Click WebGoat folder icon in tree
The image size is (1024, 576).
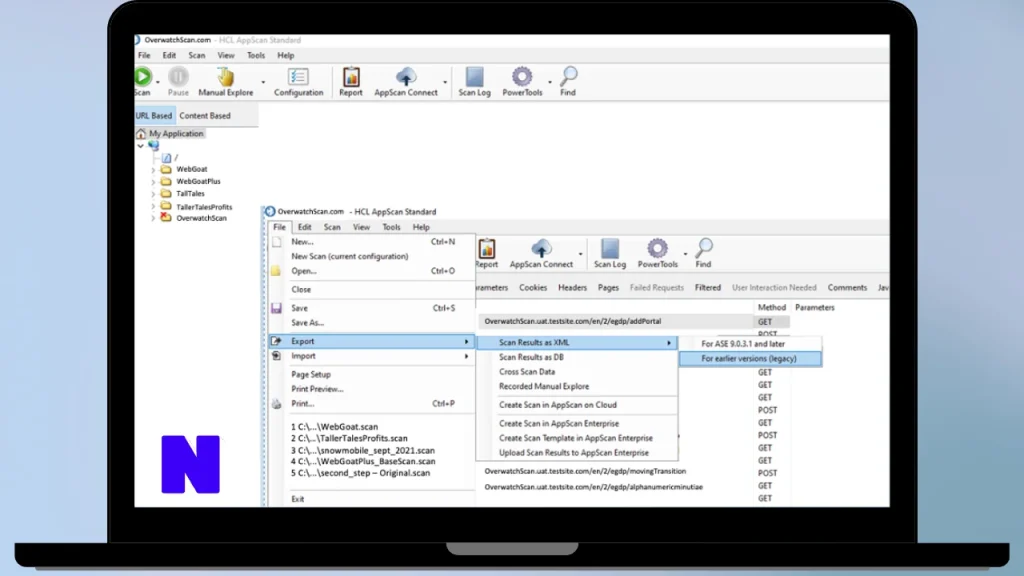(x=166, y=169)
